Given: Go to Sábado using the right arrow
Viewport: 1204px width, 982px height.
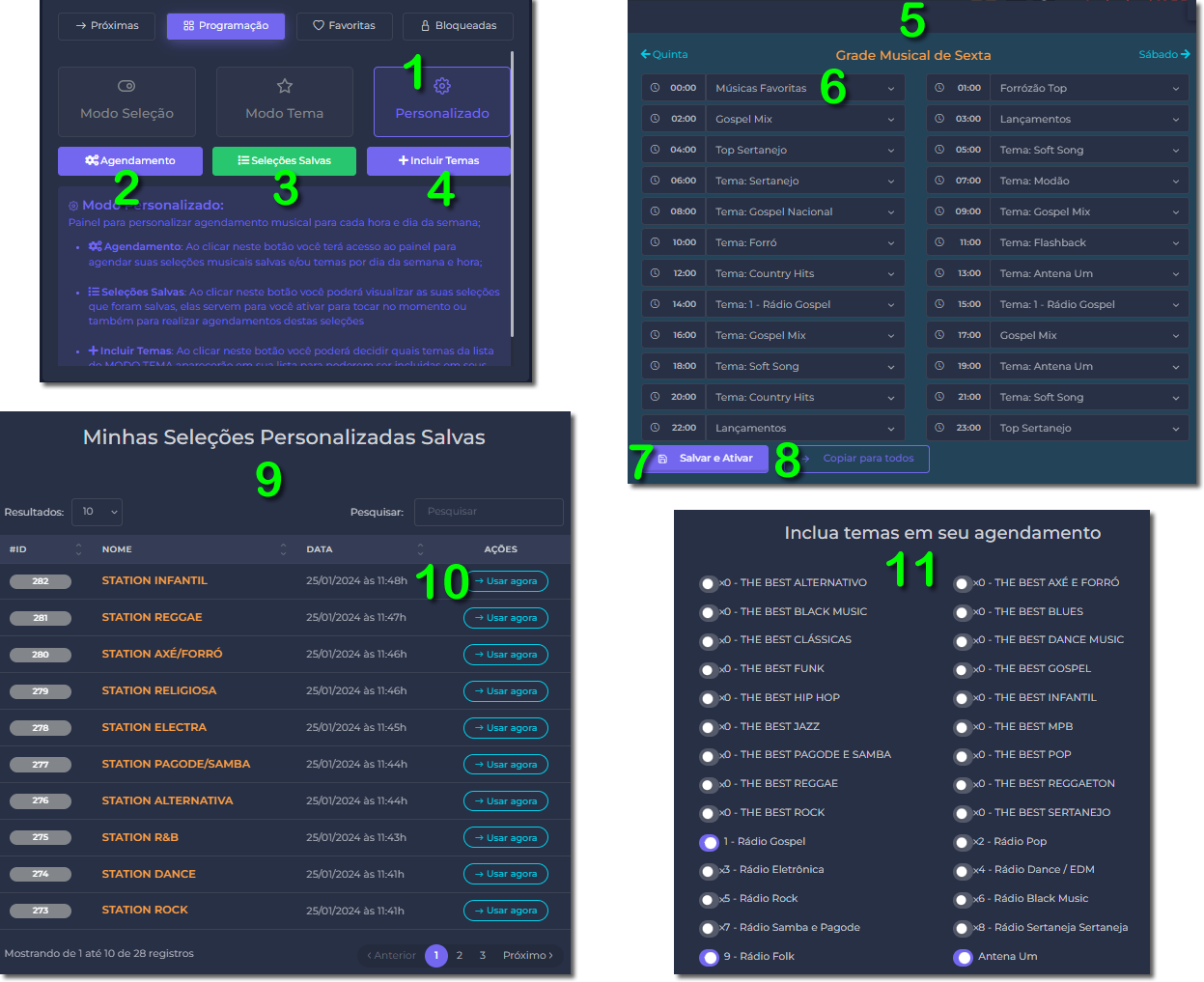Looking at the screenshot, I should pyautogui.click(x=1185, y=54).
